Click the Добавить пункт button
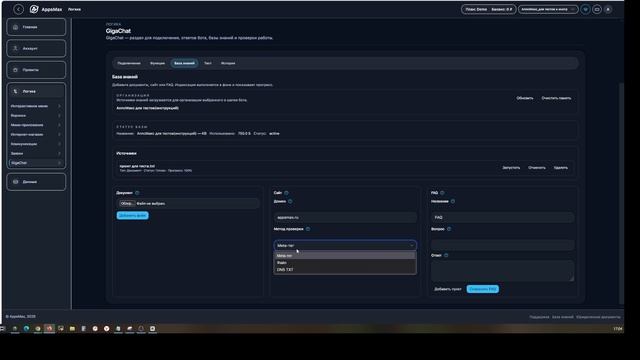 point(448,289)
